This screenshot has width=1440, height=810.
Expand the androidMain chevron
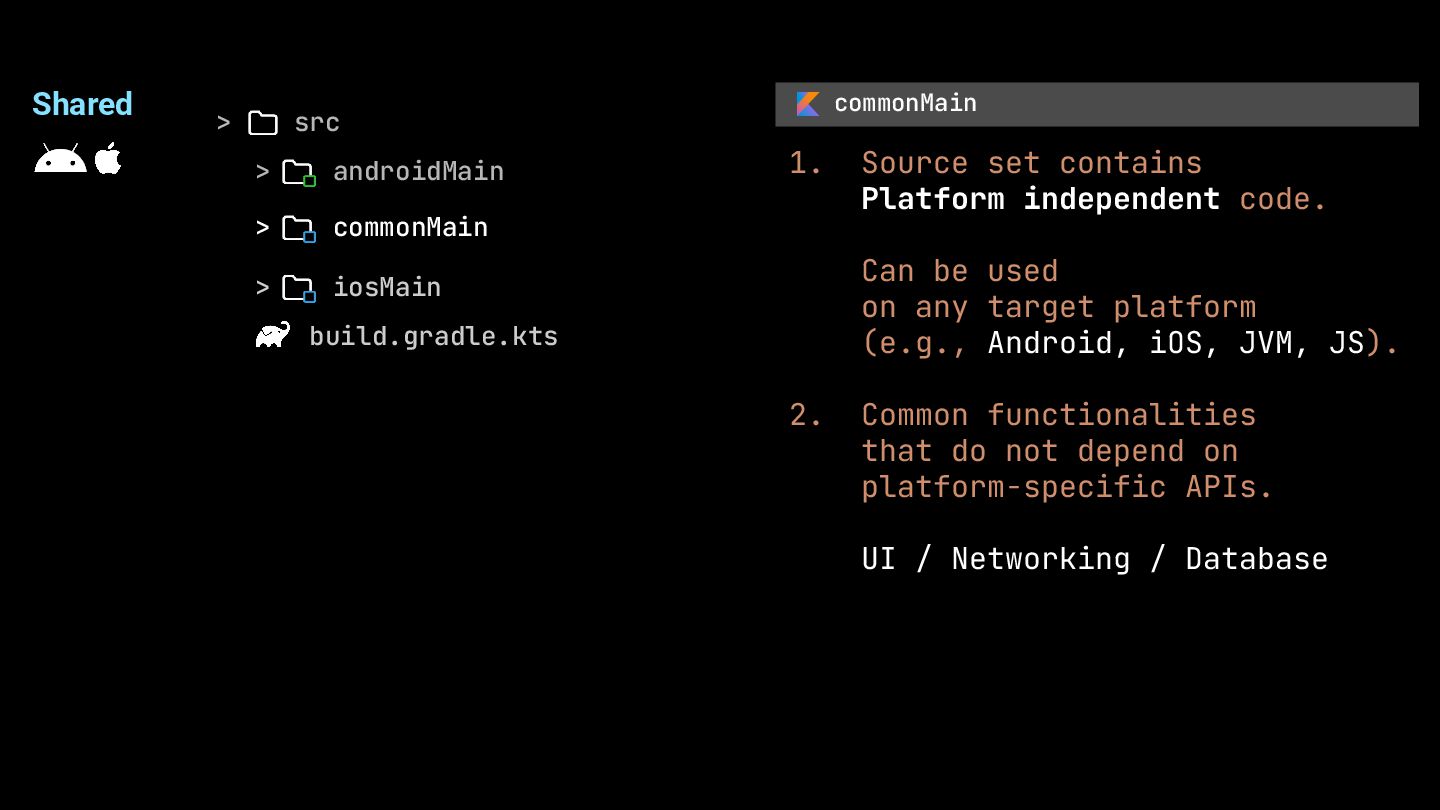click(262, 172)
